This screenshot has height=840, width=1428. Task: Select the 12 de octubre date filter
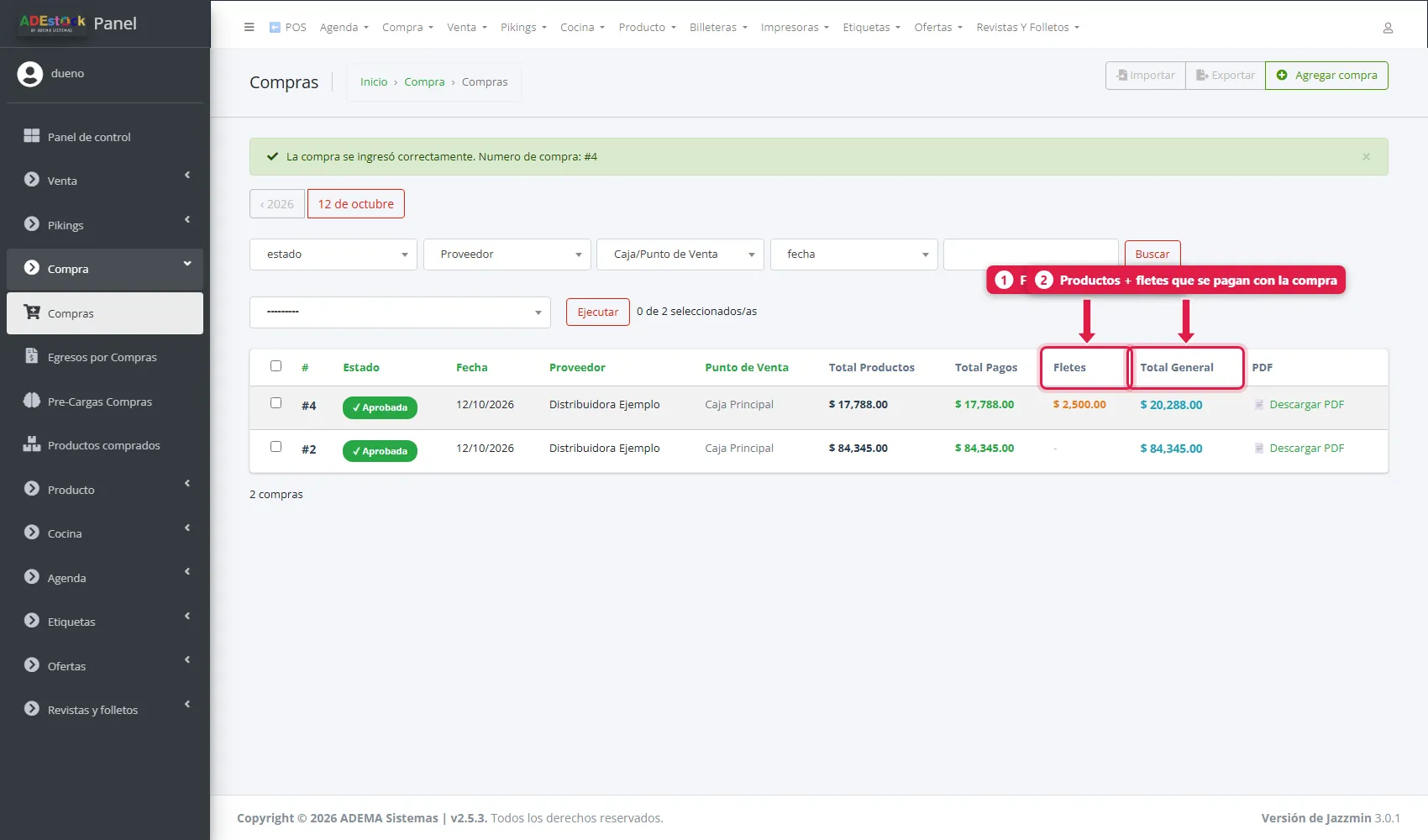tap(356, 204)
